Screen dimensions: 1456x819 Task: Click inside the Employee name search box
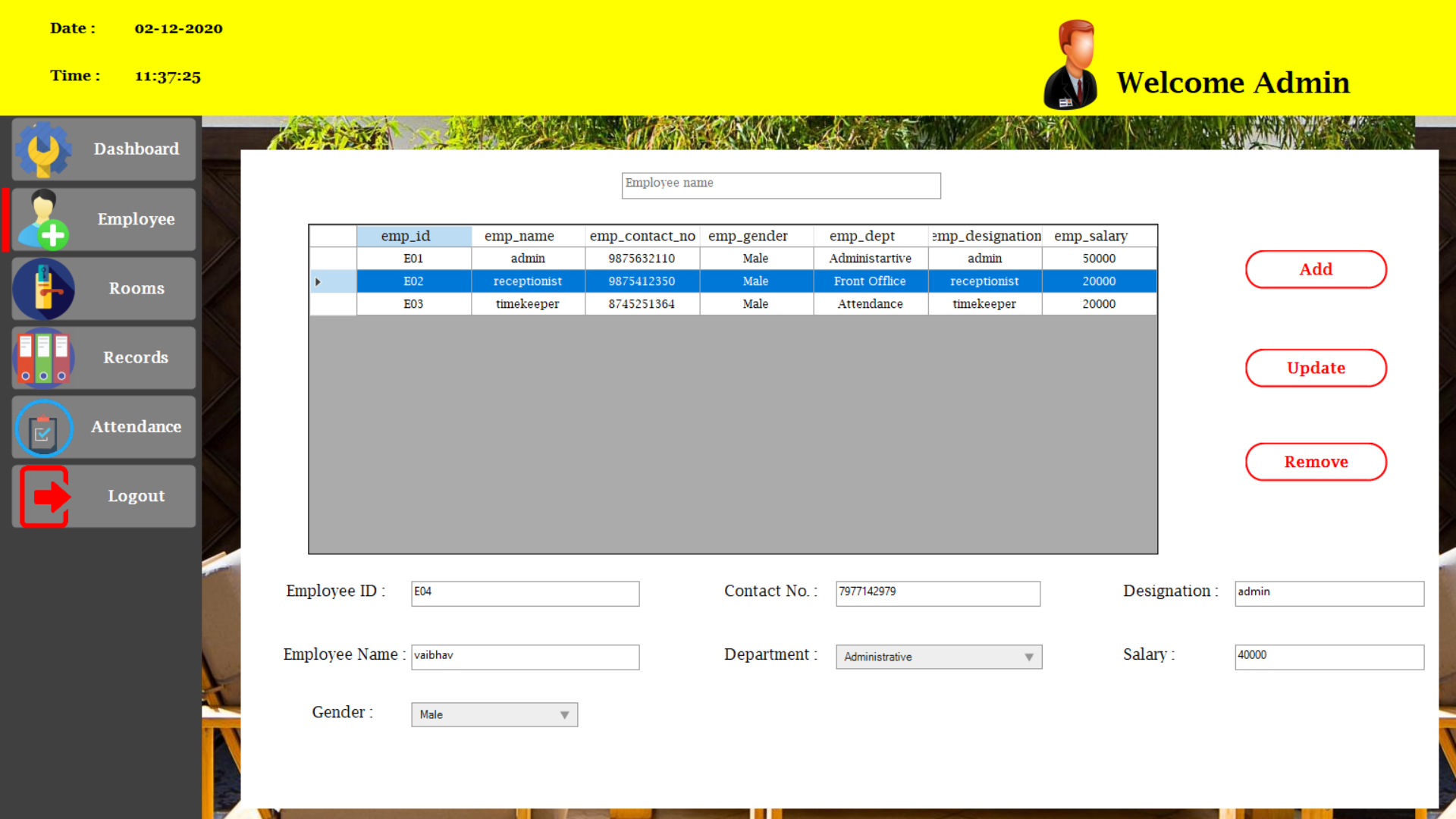[780, 186]
